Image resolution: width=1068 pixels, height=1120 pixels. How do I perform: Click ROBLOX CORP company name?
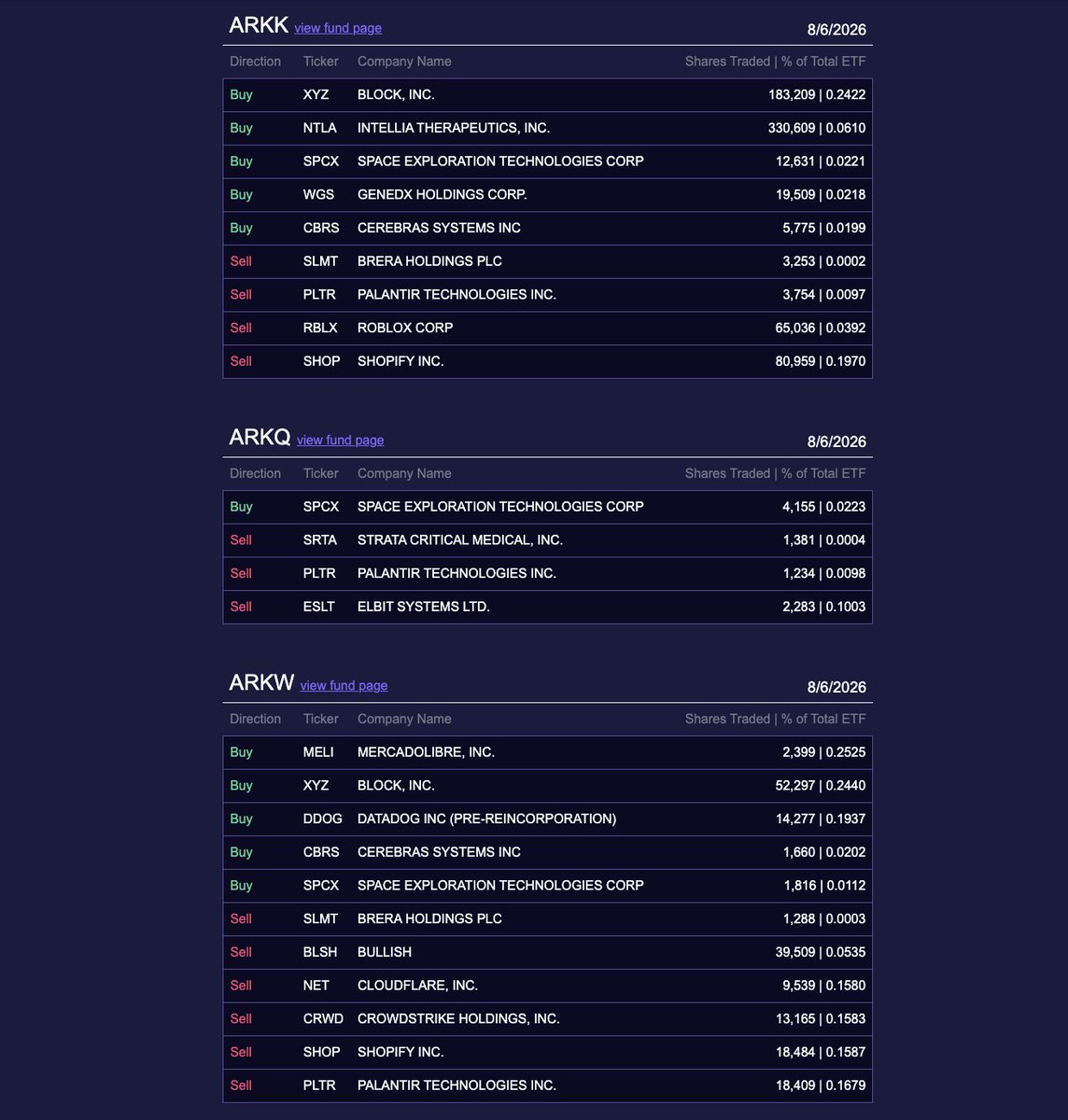(405, 328)
